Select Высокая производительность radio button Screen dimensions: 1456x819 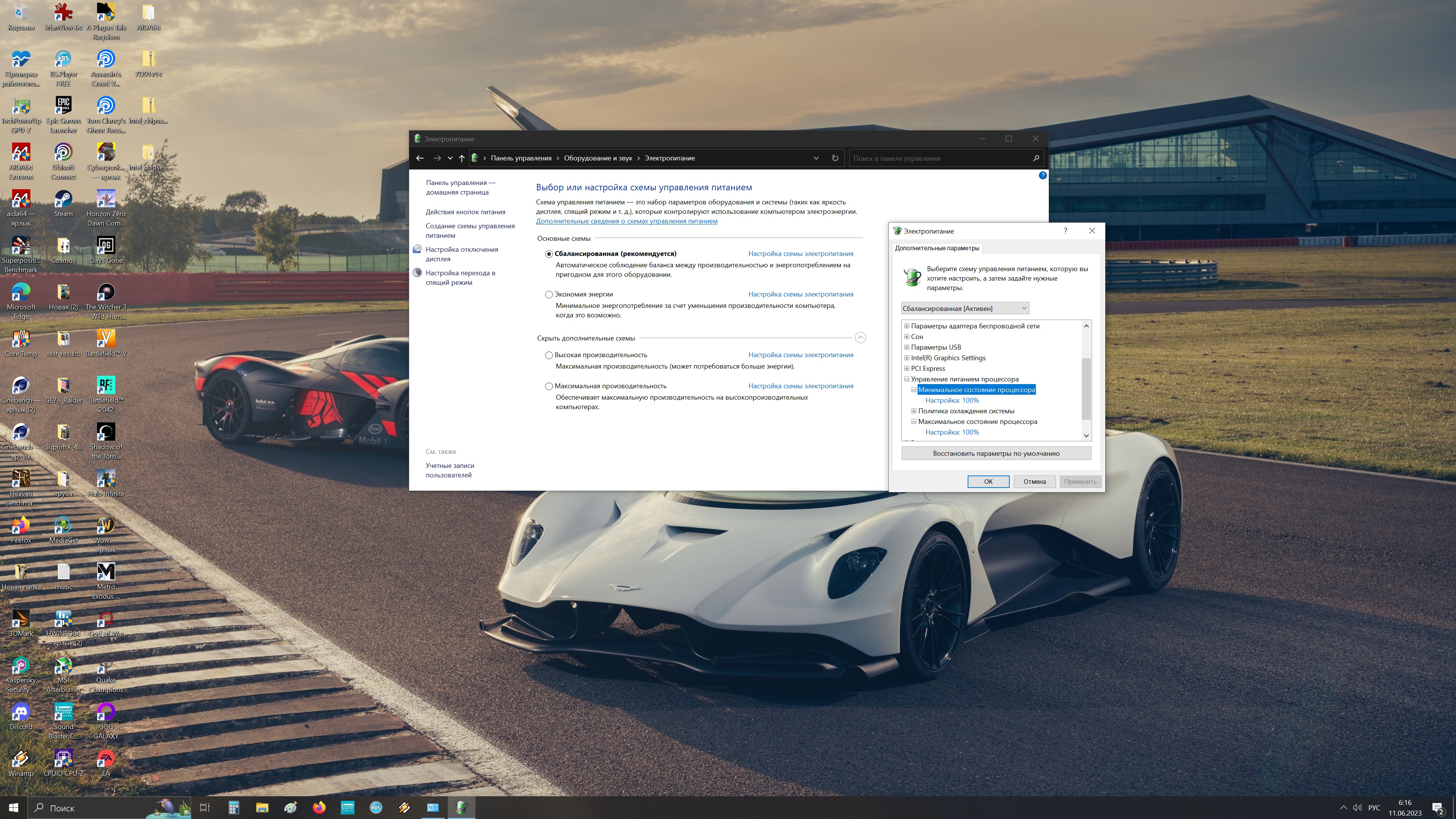(x=548, y=355)
